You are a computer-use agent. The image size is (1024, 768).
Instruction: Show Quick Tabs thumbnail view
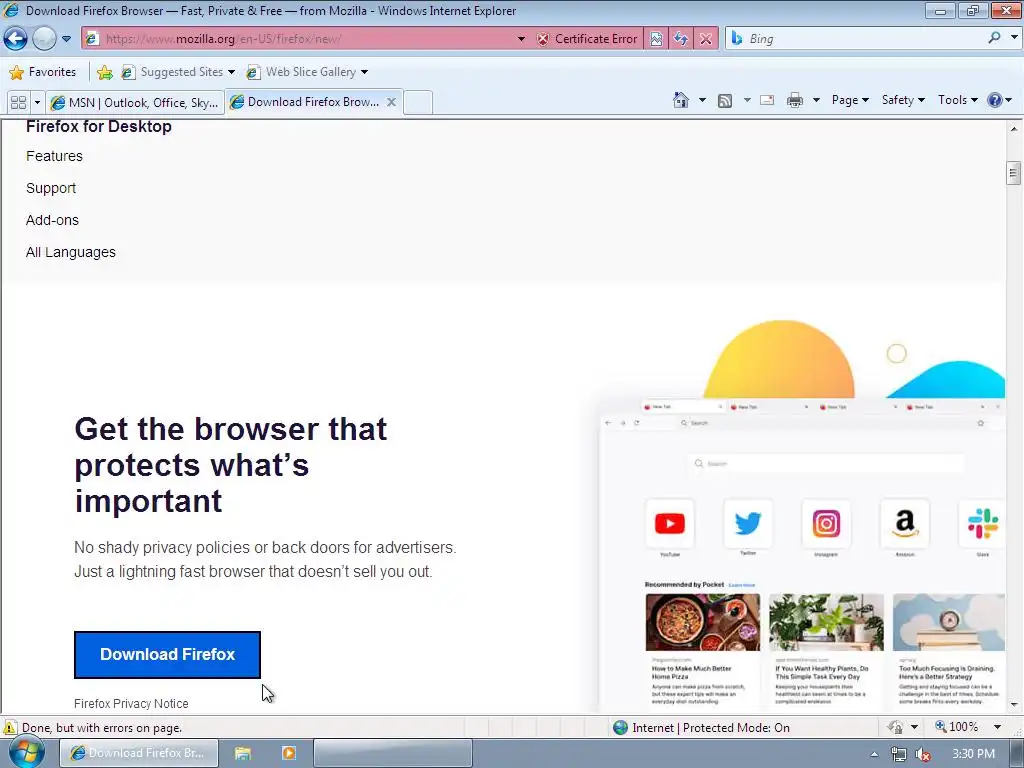[x=19, y=103]
